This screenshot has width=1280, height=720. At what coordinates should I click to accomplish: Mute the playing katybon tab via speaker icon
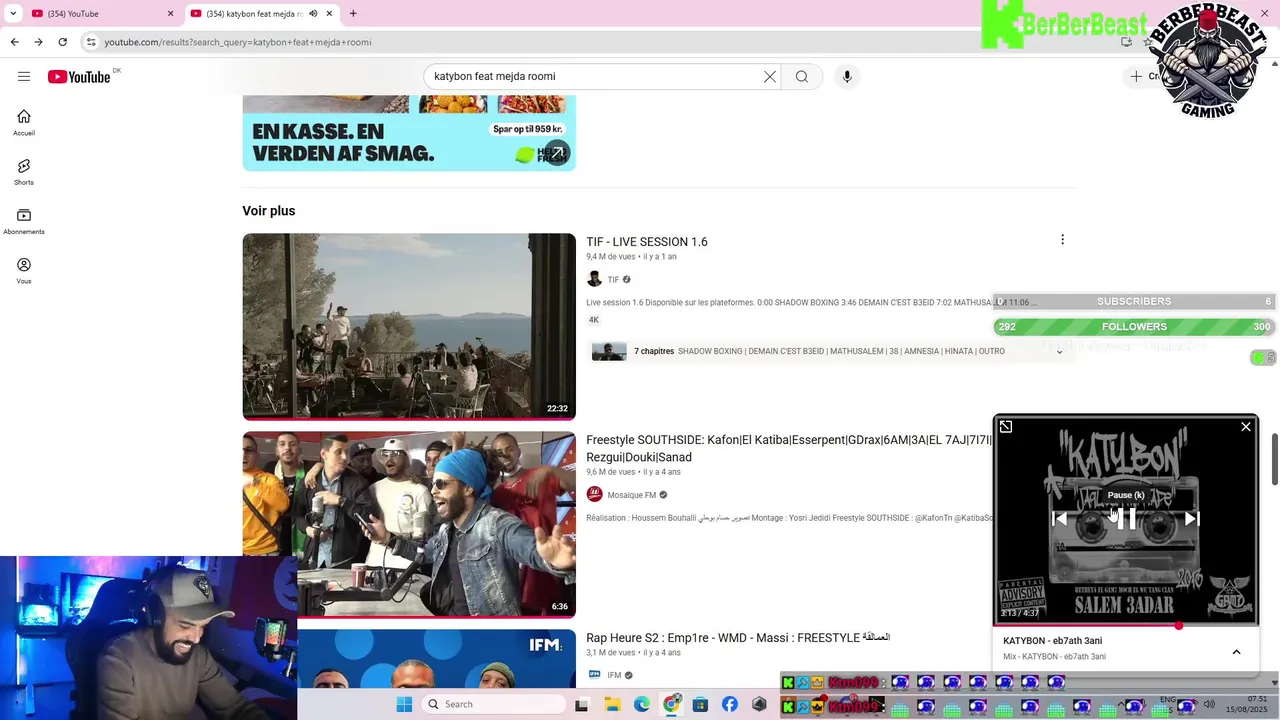[313, 13]
